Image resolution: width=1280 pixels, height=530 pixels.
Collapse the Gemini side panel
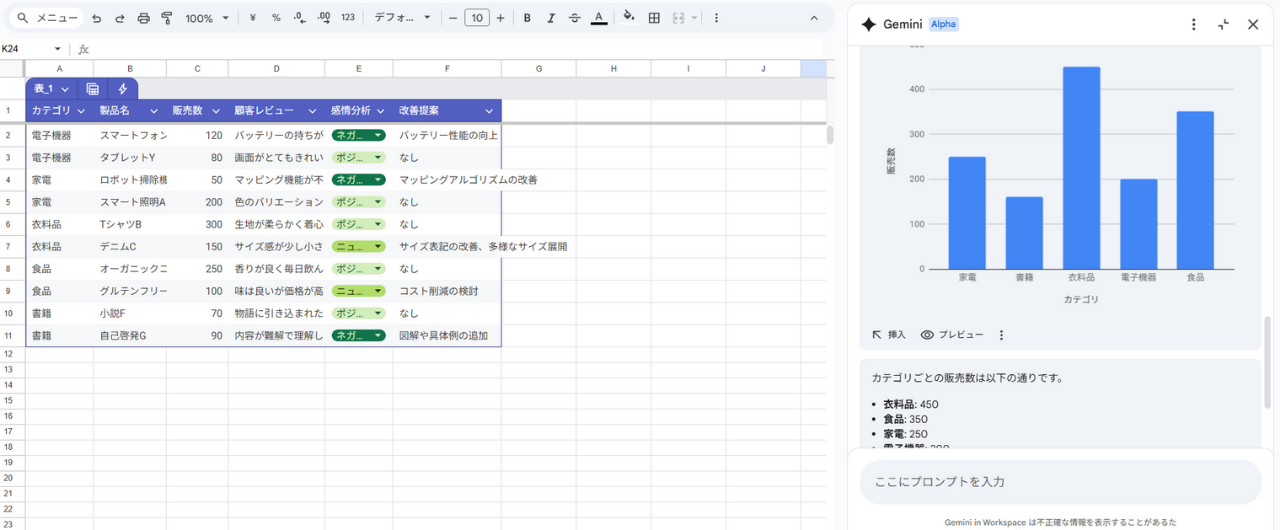[1223, 24]
